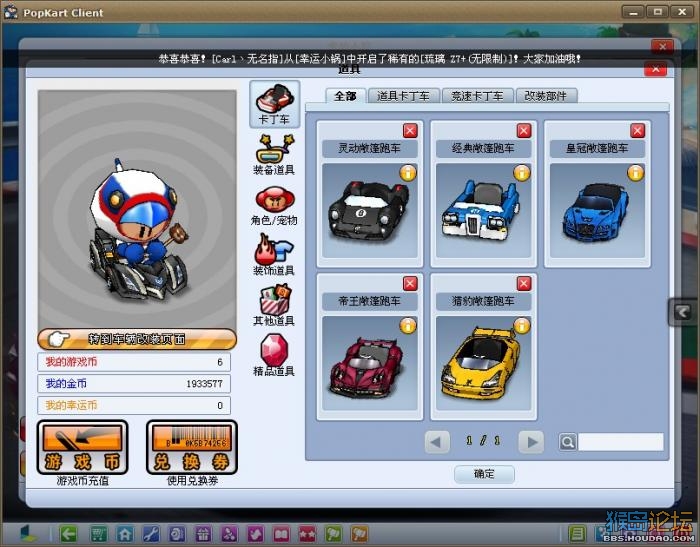Click the character preview on the kart
The image size is (700, 547).
(x=138, y=230)
